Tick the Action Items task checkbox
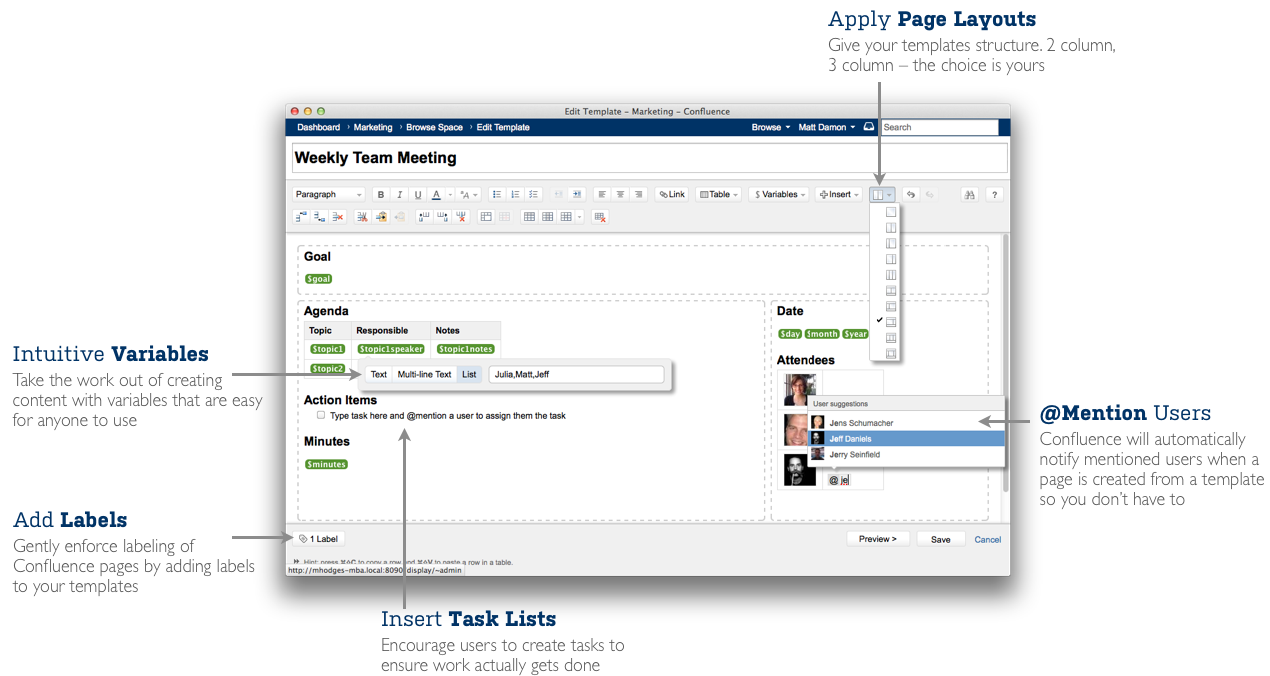The height and width of the screenshot is (676, 1270). [x=321, y=415]
